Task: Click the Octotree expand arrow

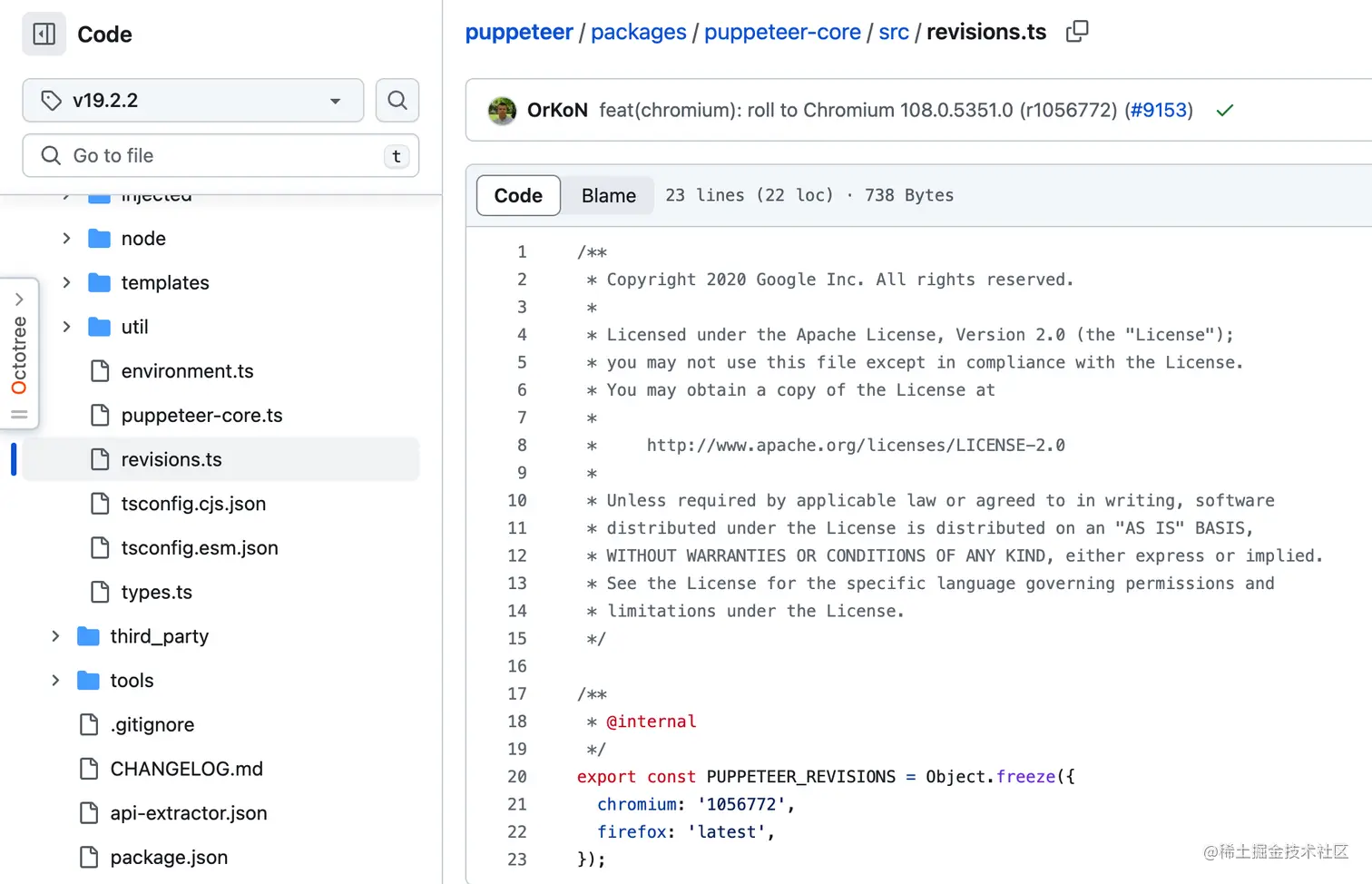Action: [x=19, y=299]
